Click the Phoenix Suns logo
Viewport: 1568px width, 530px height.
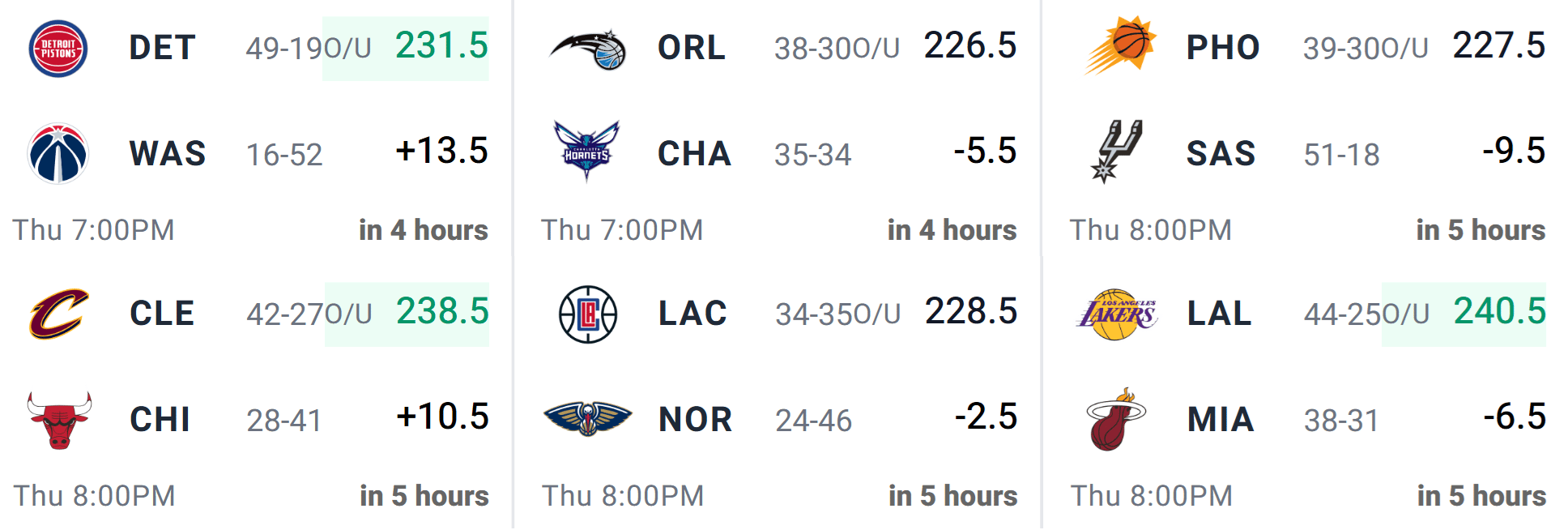coord(1119,45)
